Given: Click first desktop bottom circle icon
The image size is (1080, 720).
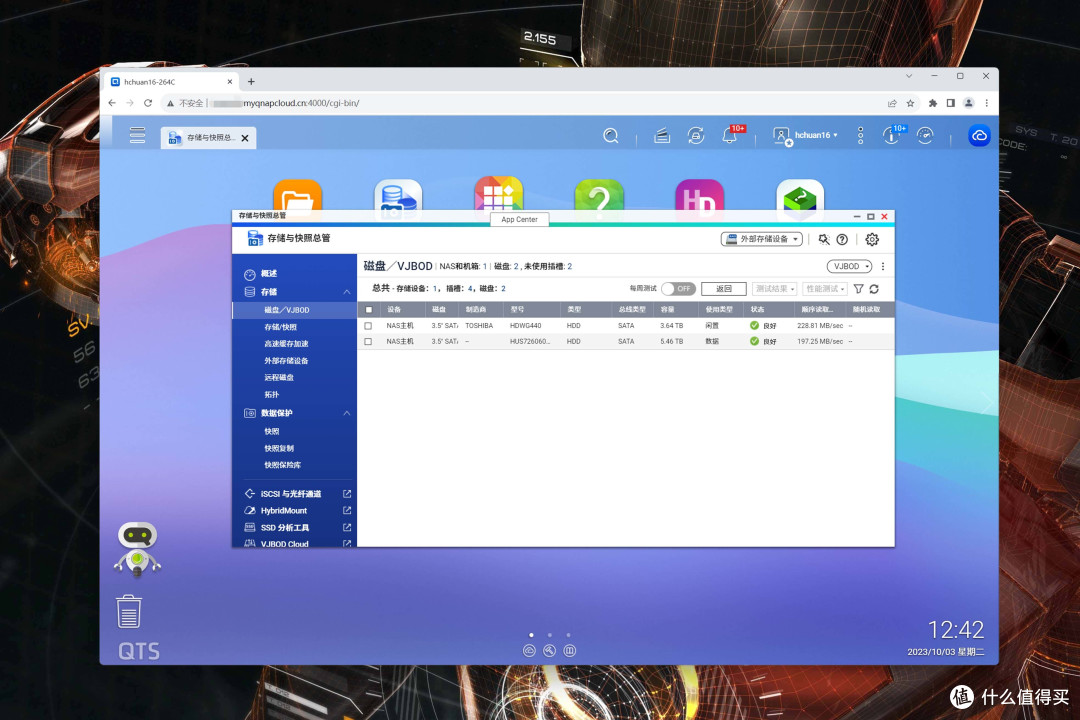Looking at the screenshot, I should (529, 650).
